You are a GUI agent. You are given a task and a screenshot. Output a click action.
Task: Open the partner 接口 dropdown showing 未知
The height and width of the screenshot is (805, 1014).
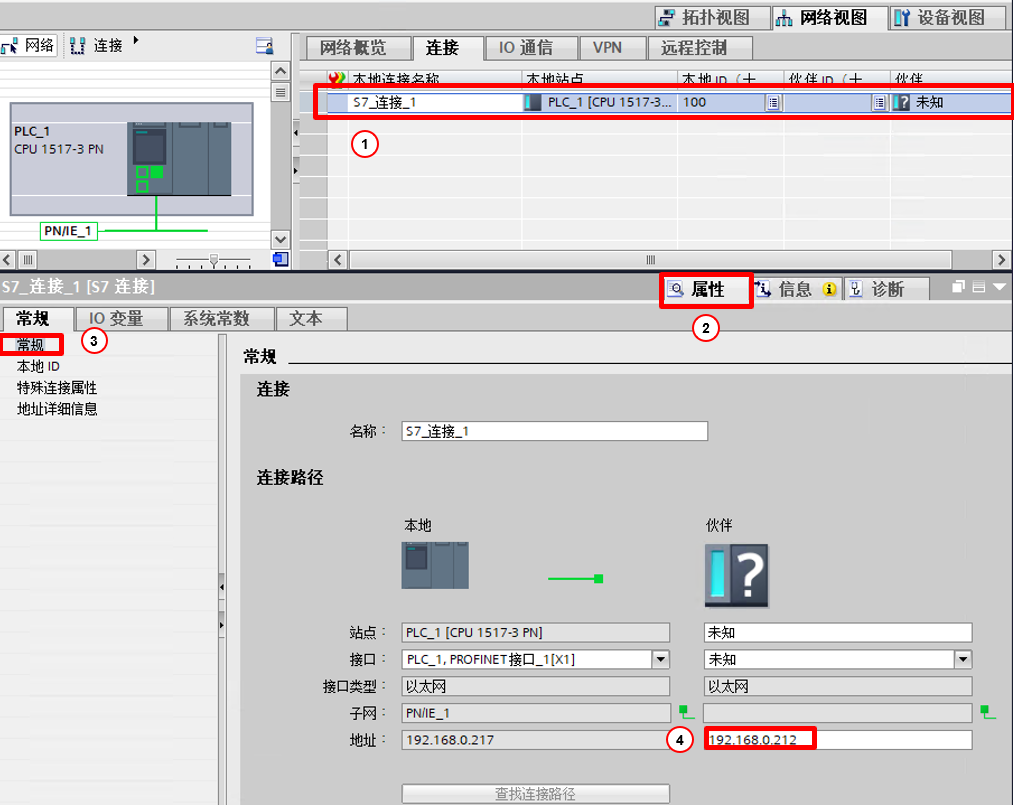pyautogui.click(x=961, y=659)
